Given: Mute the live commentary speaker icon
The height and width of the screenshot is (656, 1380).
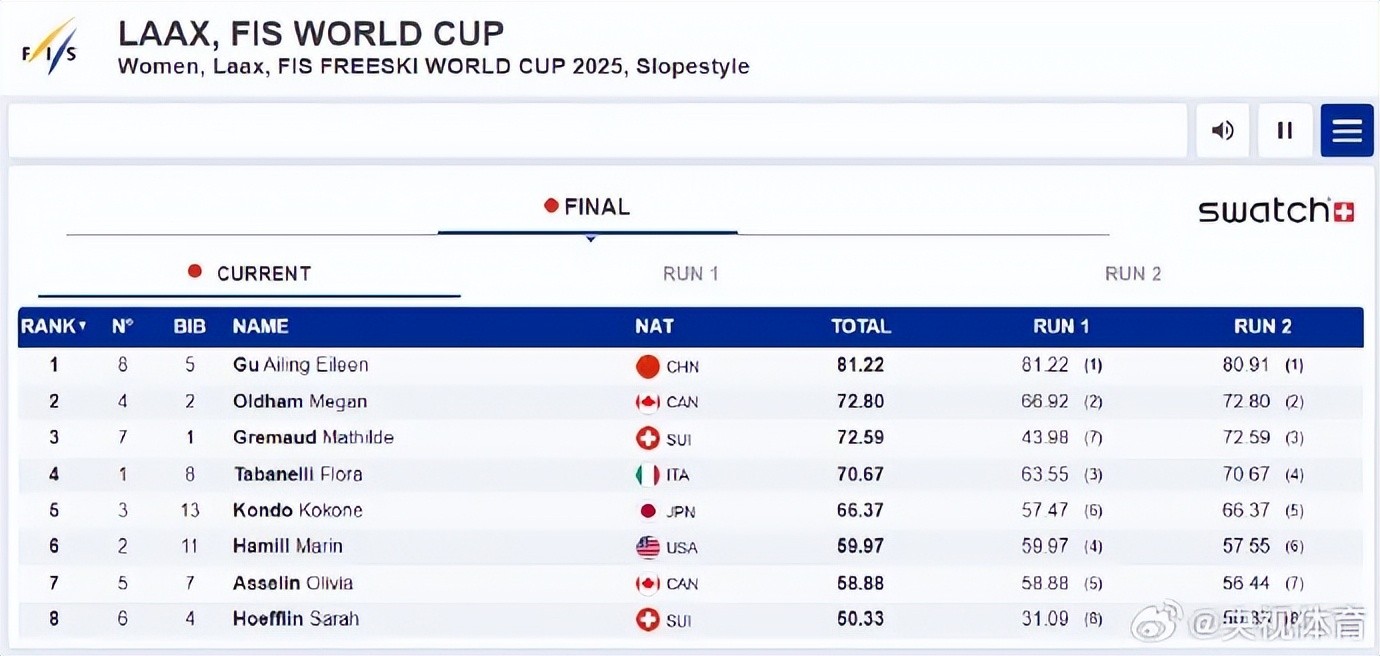Looking at the screenshot, I should tap(1222, 130).
